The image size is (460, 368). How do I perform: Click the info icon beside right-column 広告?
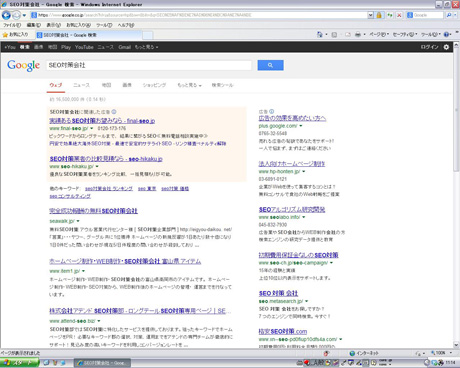272,111
